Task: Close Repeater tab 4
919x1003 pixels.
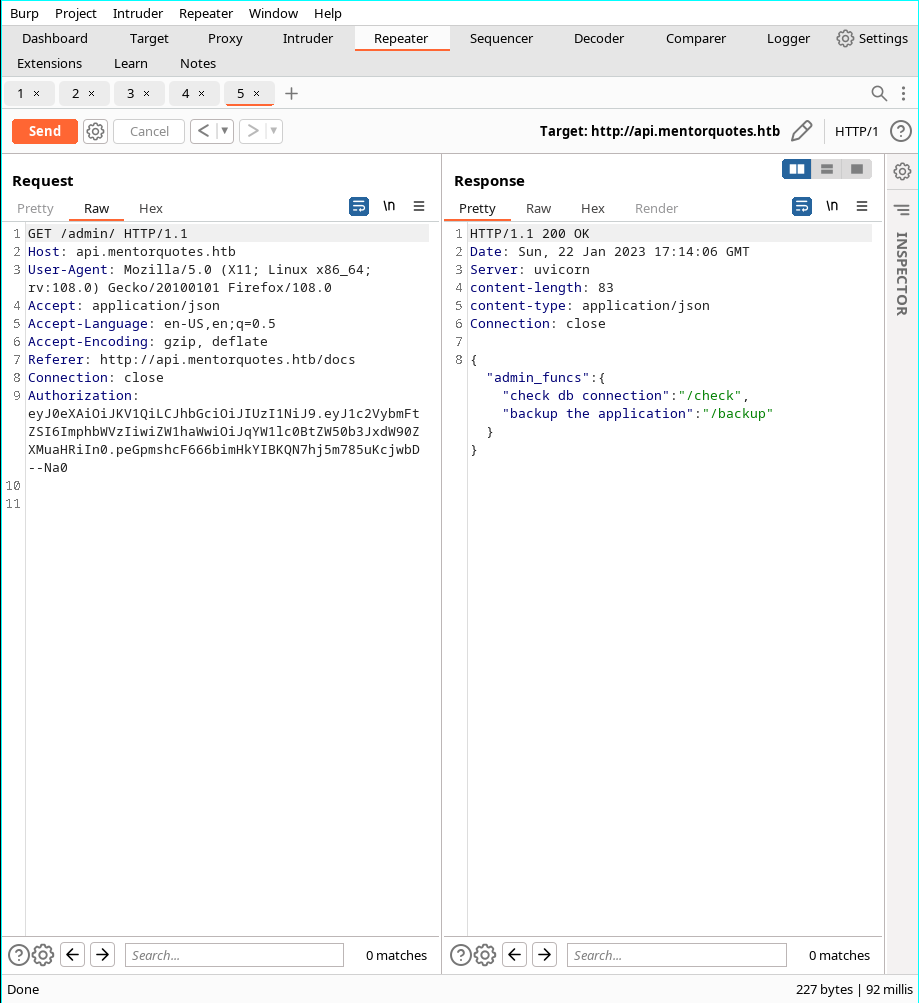Action: tap(201, 93)
